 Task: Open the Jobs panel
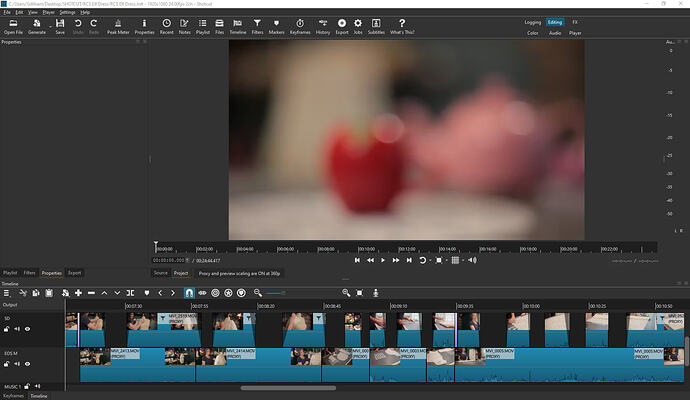(358, 26)
